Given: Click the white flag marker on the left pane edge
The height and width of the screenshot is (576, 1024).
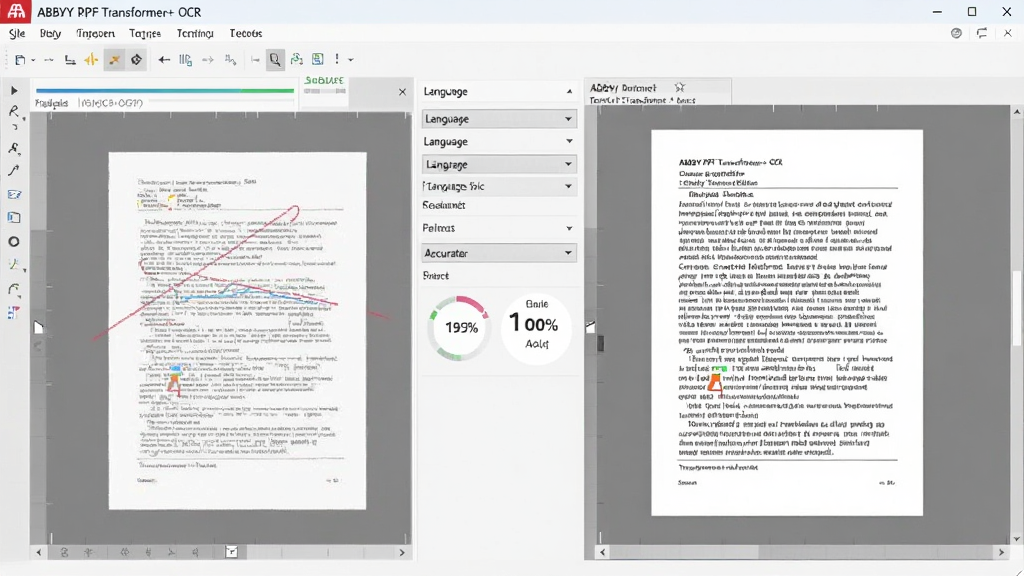Looking at the screenshot, I should [38, 327].
